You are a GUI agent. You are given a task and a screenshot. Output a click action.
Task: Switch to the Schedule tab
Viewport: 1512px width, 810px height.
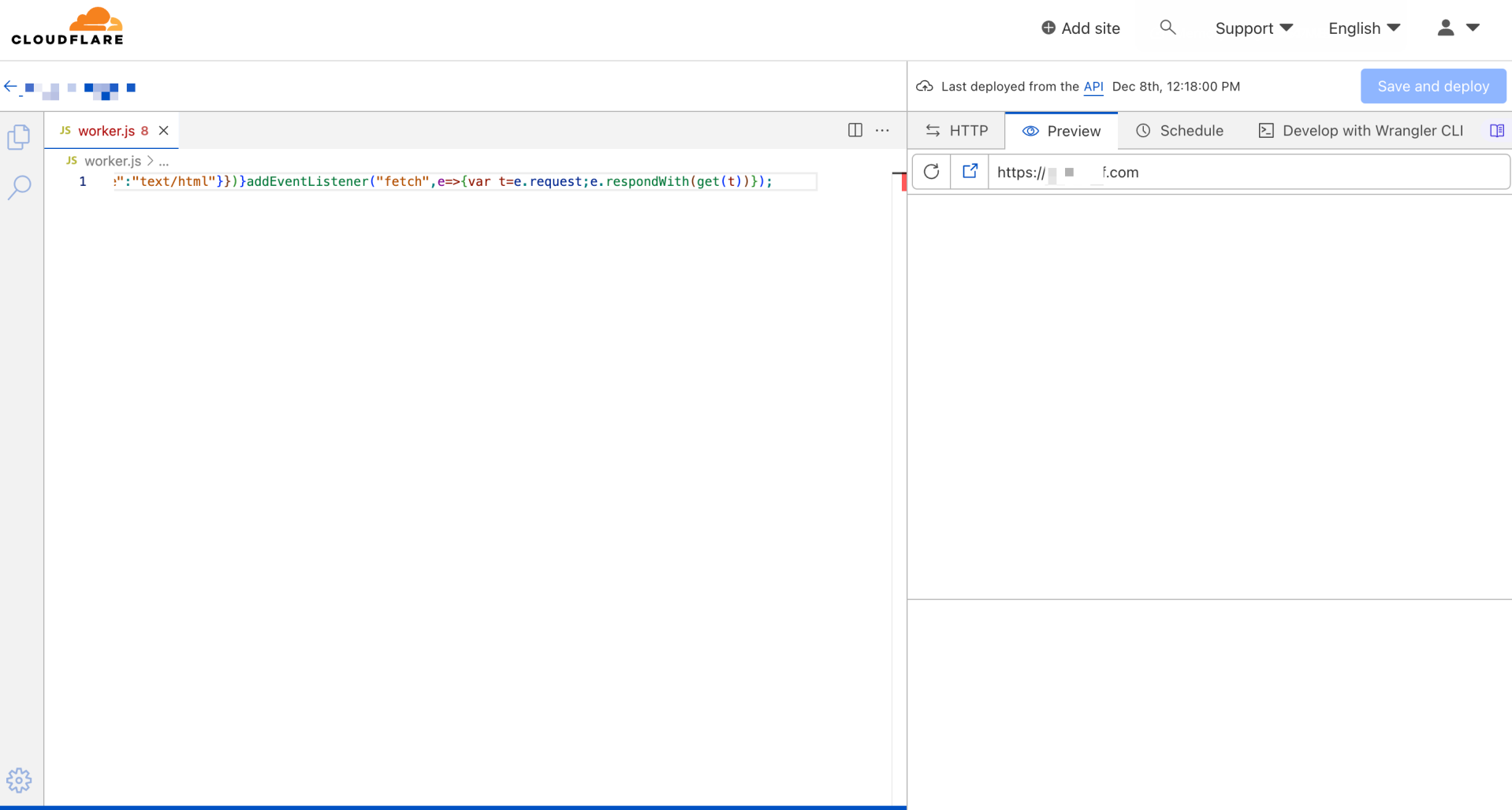click(1180, 131)
